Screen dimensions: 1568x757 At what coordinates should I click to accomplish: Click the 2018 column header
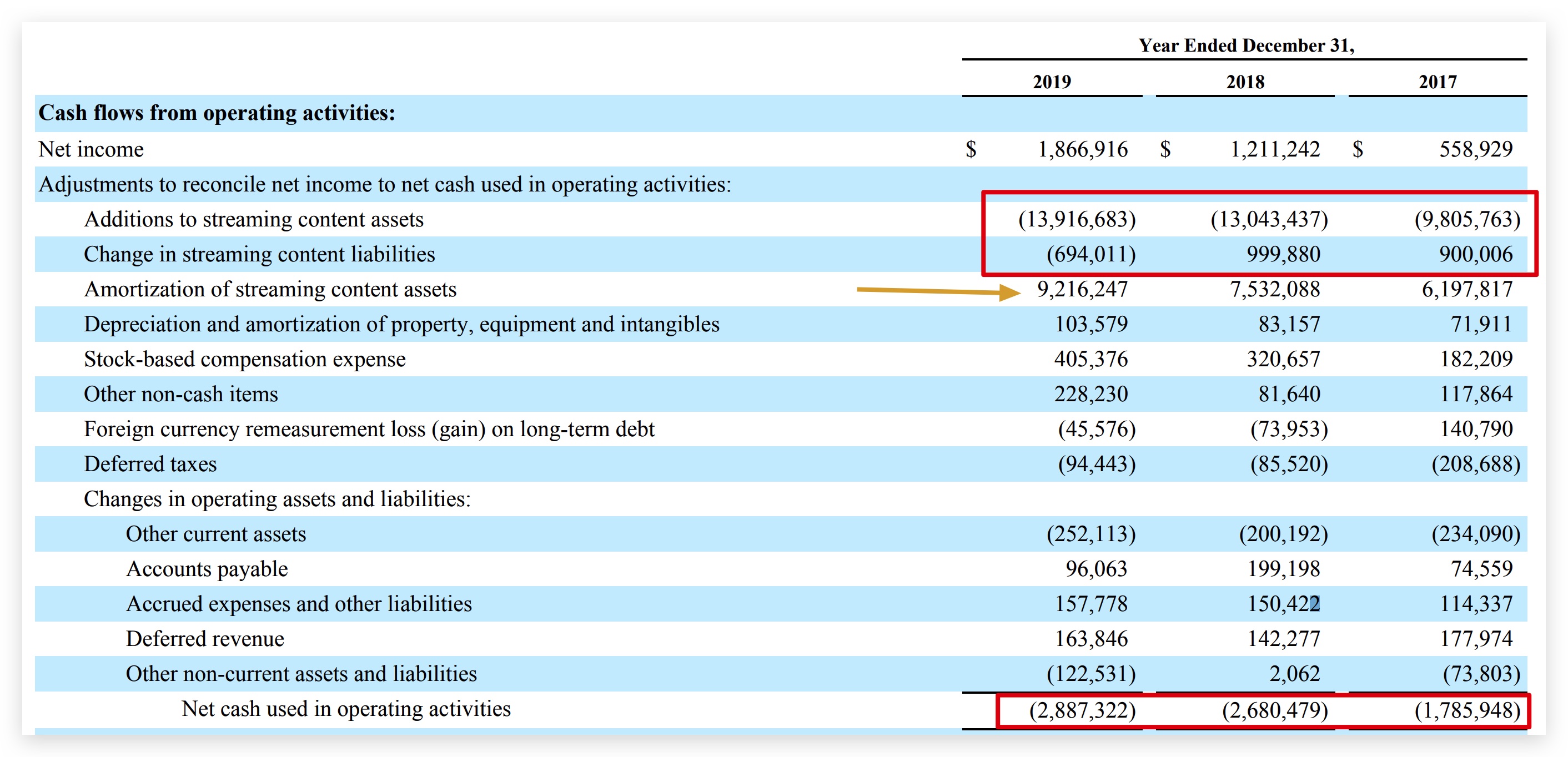pos(1245,82)
